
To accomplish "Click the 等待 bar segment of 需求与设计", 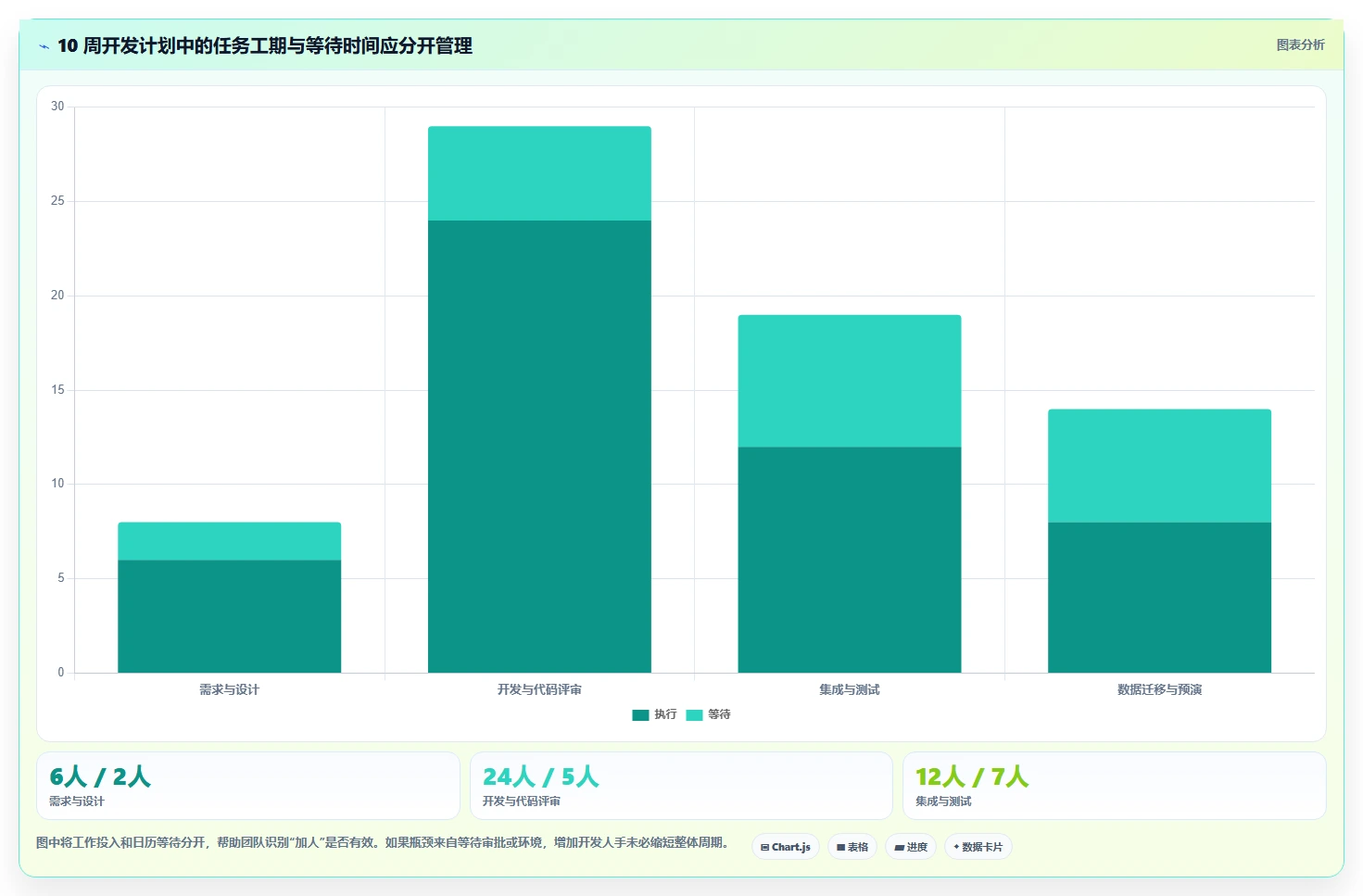I will pos(229,541).
